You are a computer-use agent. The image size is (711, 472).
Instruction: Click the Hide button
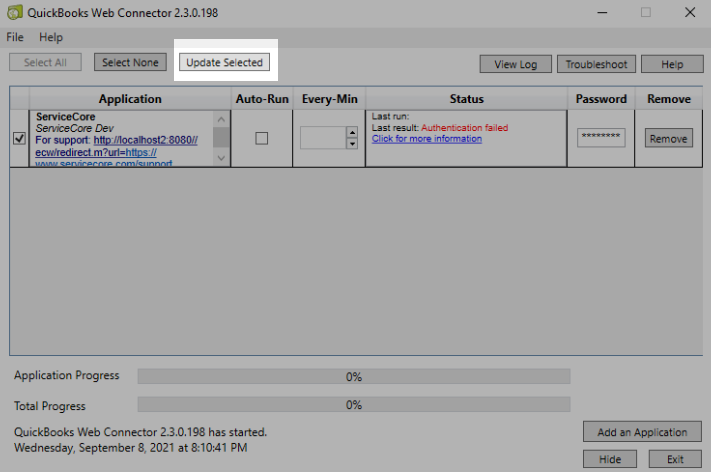point(610,459)
